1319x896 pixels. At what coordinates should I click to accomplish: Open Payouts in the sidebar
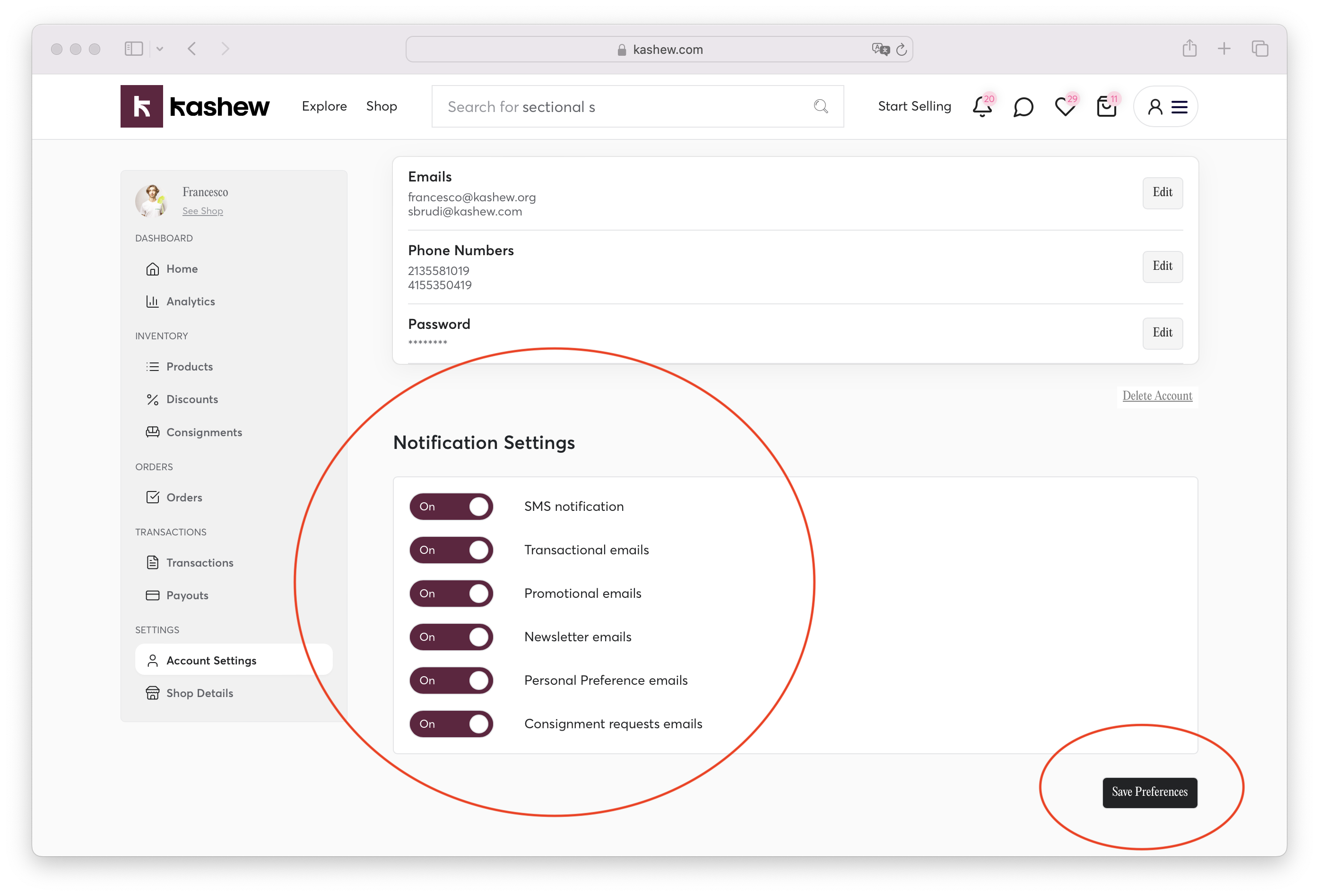point(187,595)
